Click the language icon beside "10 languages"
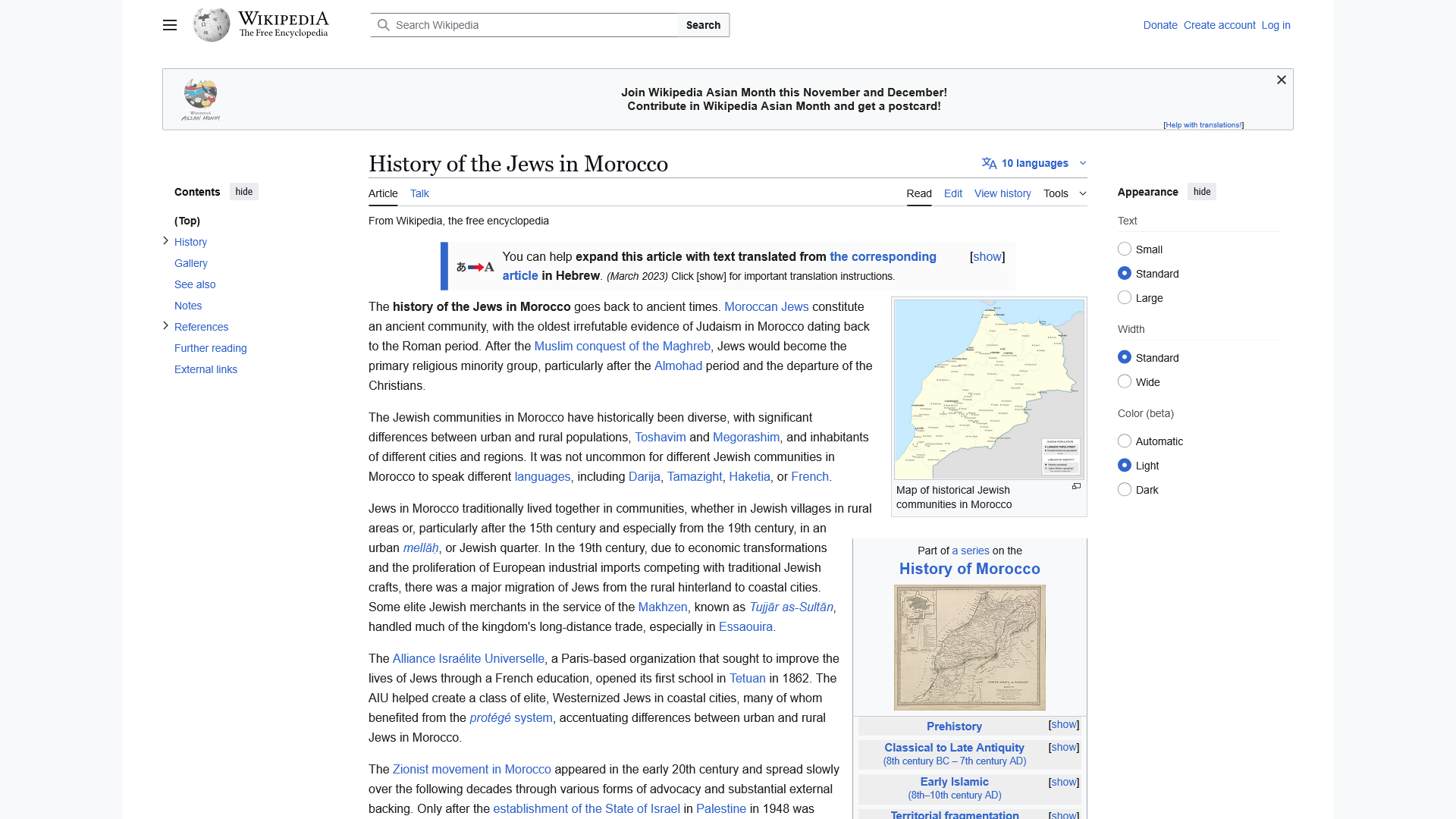Image resolution: width=1456 pixels, height=819 pixels. pos(988,162)
